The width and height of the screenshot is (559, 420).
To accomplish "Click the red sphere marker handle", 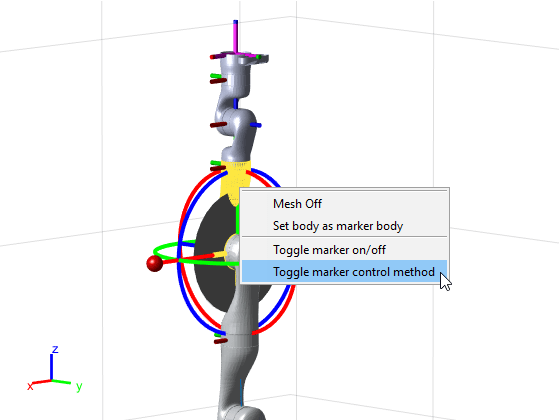I will pyautogui.click(x=155, y=263).
